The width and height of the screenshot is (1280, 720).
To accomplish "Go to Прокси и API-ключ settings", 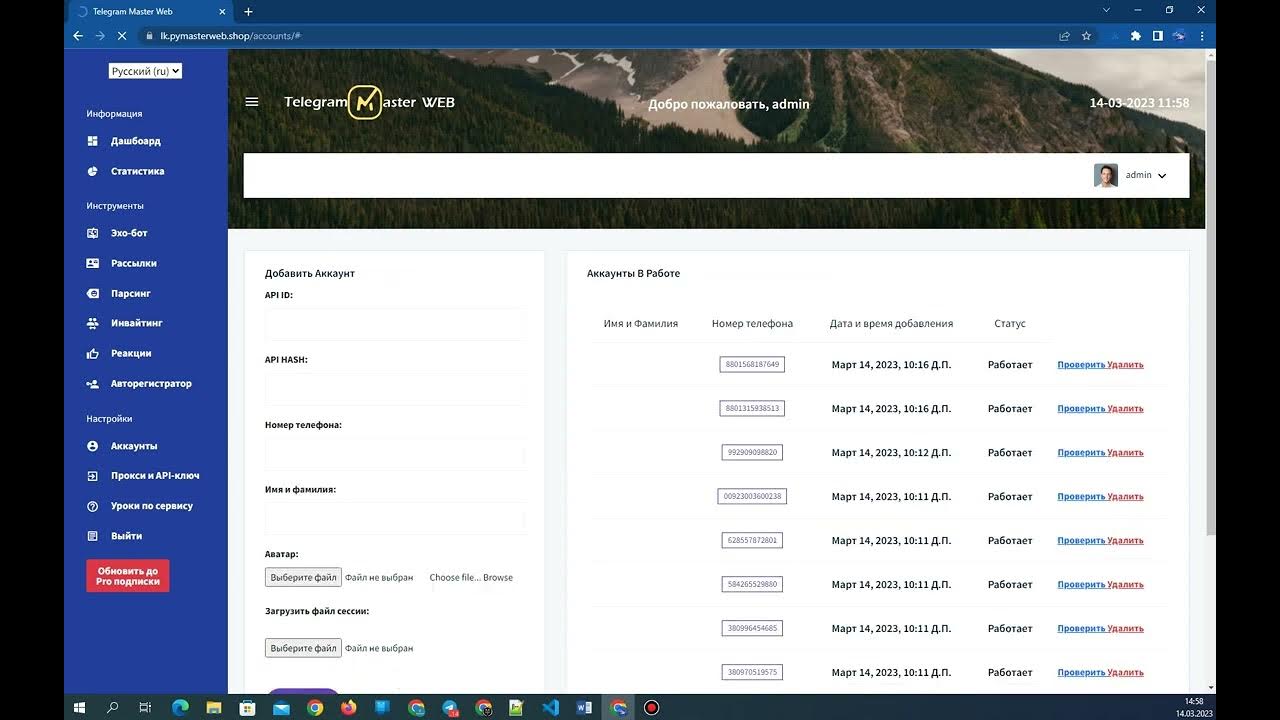I will (x=155, y=476).
